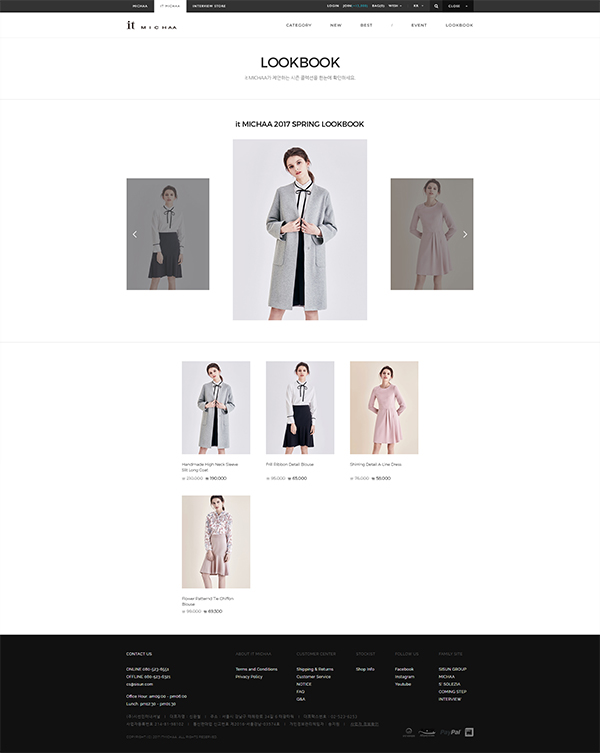Click the OFFLINE phone number text
The image size is (600, 753).
click(x=148, y=677)
